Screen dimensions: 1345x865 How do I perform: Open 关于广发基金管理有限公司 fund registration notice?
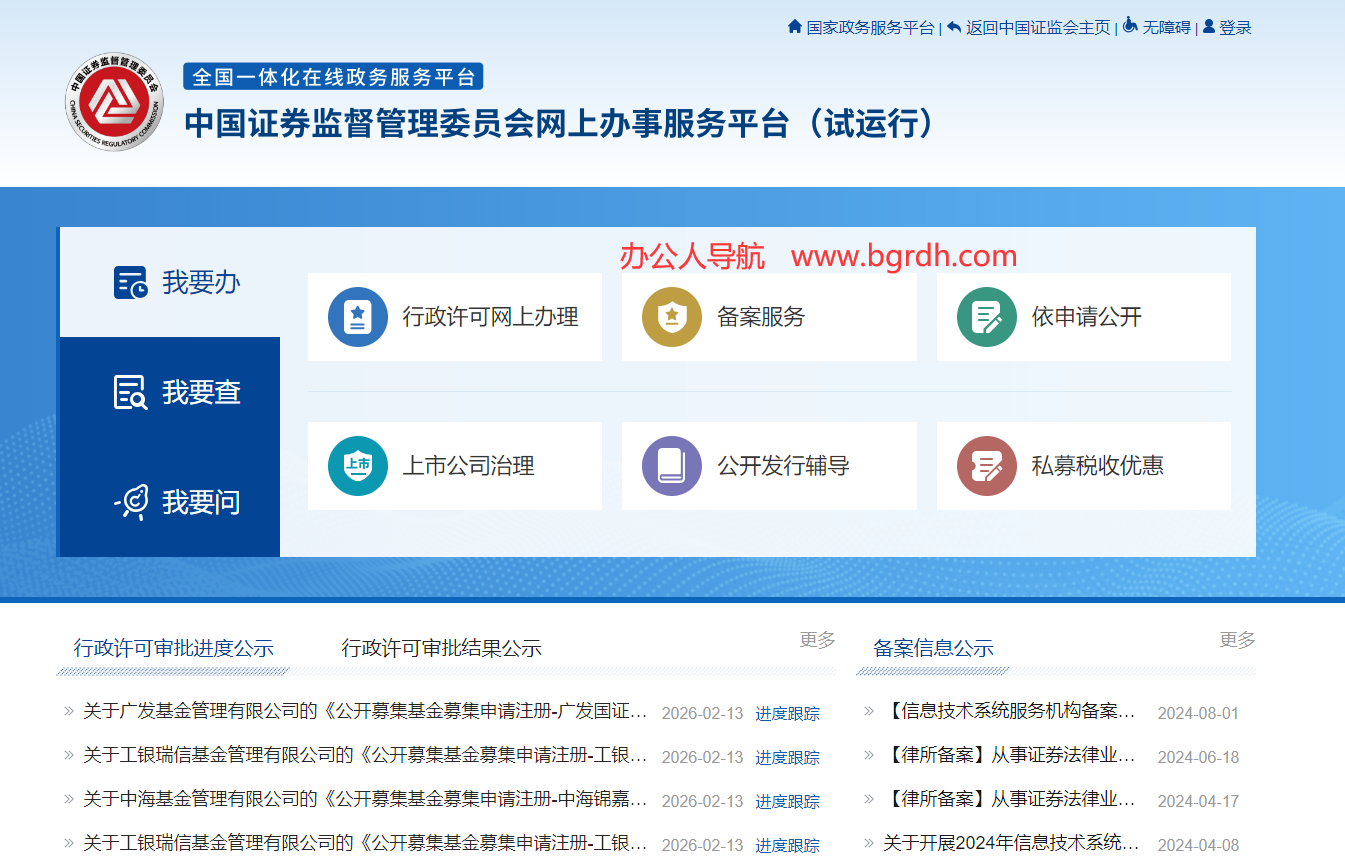coord(366,712)
